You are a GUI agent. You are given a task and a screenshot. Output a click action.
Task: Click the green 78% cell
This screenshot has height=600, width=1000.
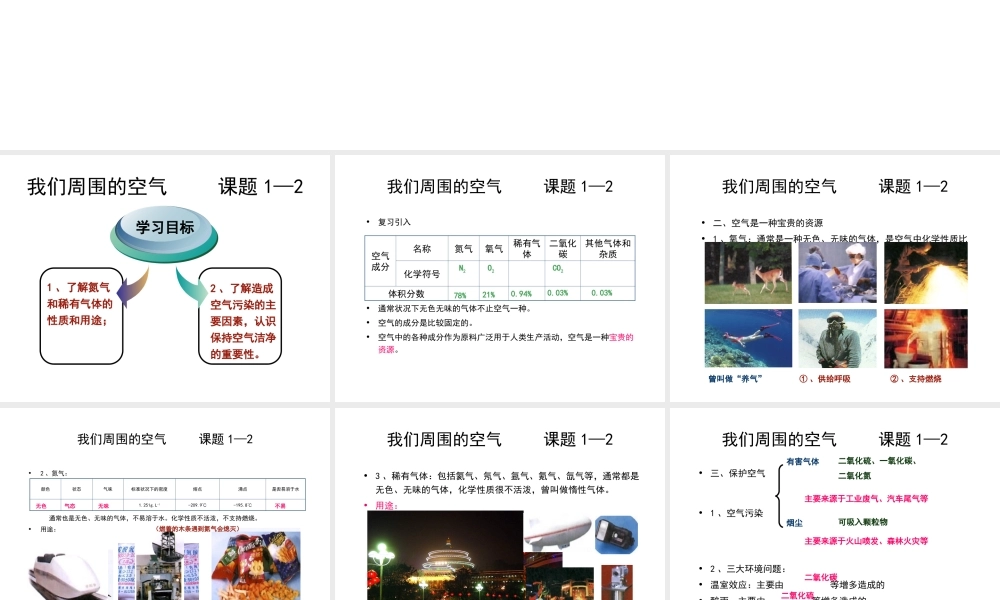click(460, 295)
